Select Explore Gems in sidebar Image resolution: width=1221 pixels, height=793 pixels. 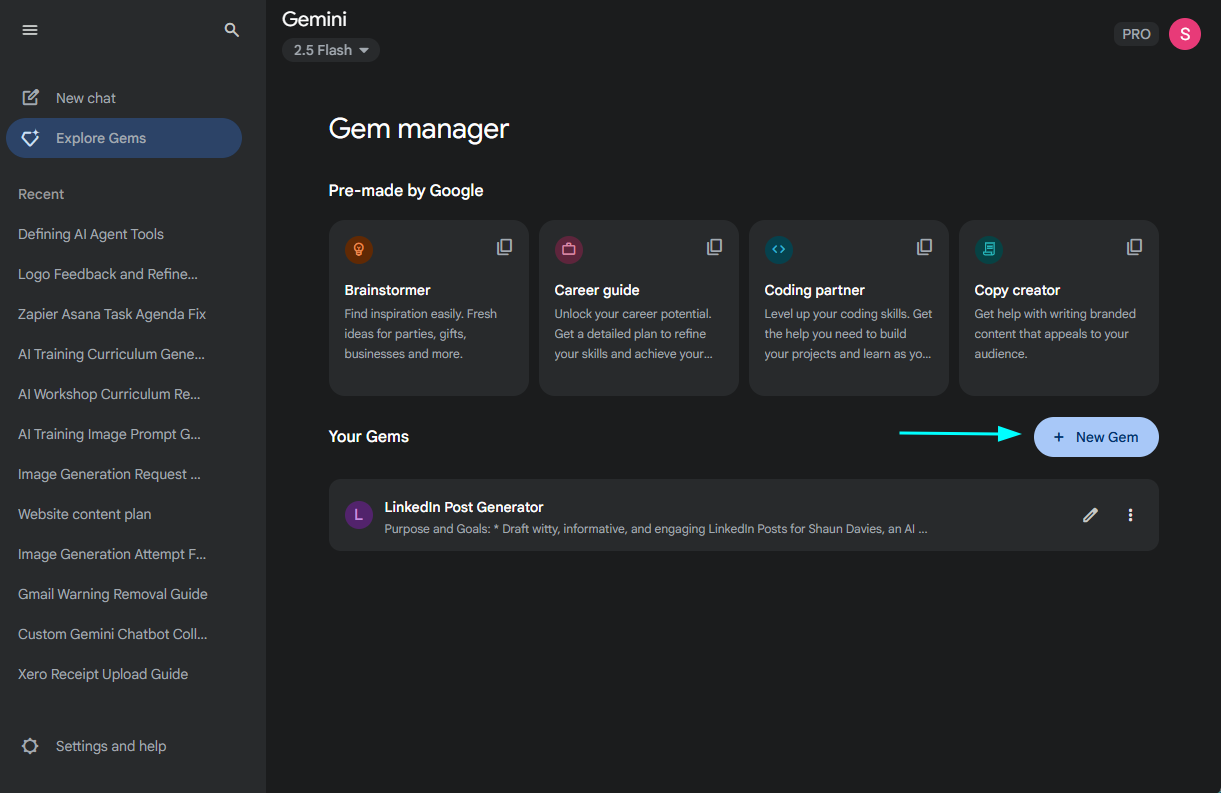click(124, 138)
